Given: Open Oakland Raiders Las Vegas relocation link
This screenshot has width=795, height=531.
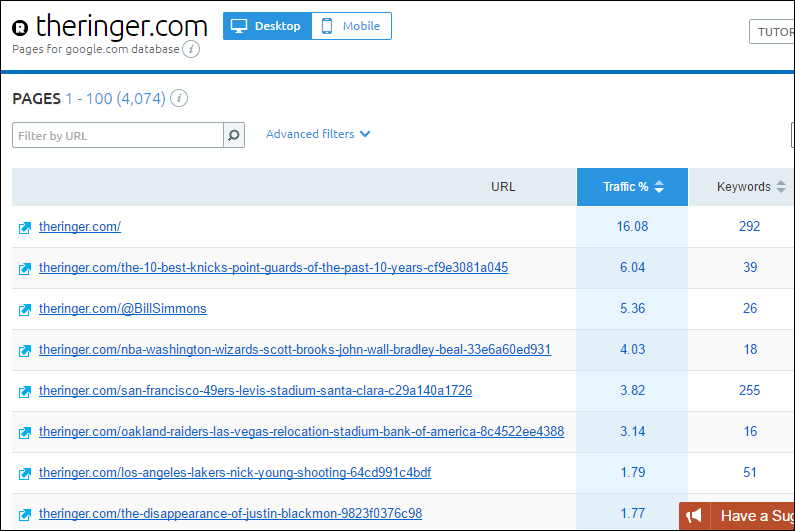Looking at the screenshot, I should click(301, 432).
